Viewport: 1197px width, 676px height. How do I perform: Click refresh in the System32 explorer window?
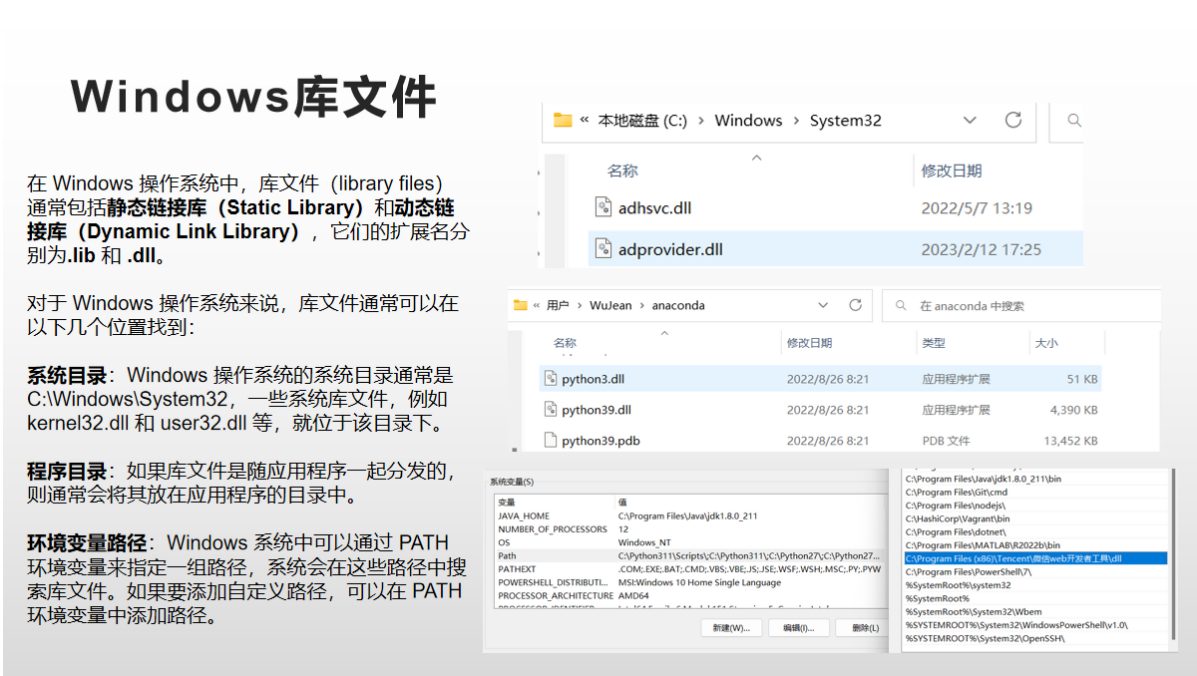[1013, 120]
